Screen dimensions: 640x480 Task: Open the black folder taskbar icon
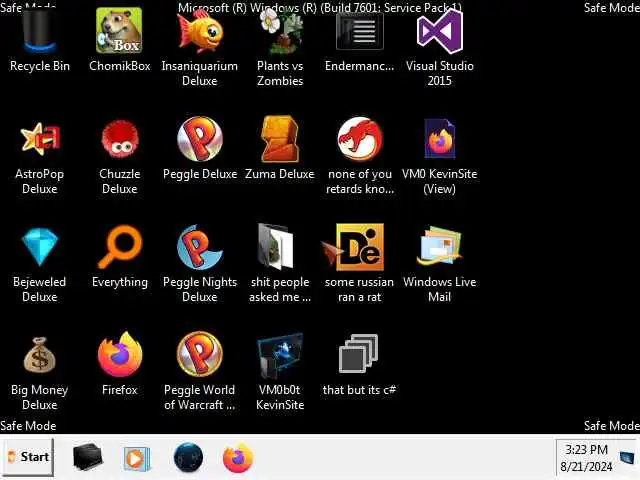[87, 458]
